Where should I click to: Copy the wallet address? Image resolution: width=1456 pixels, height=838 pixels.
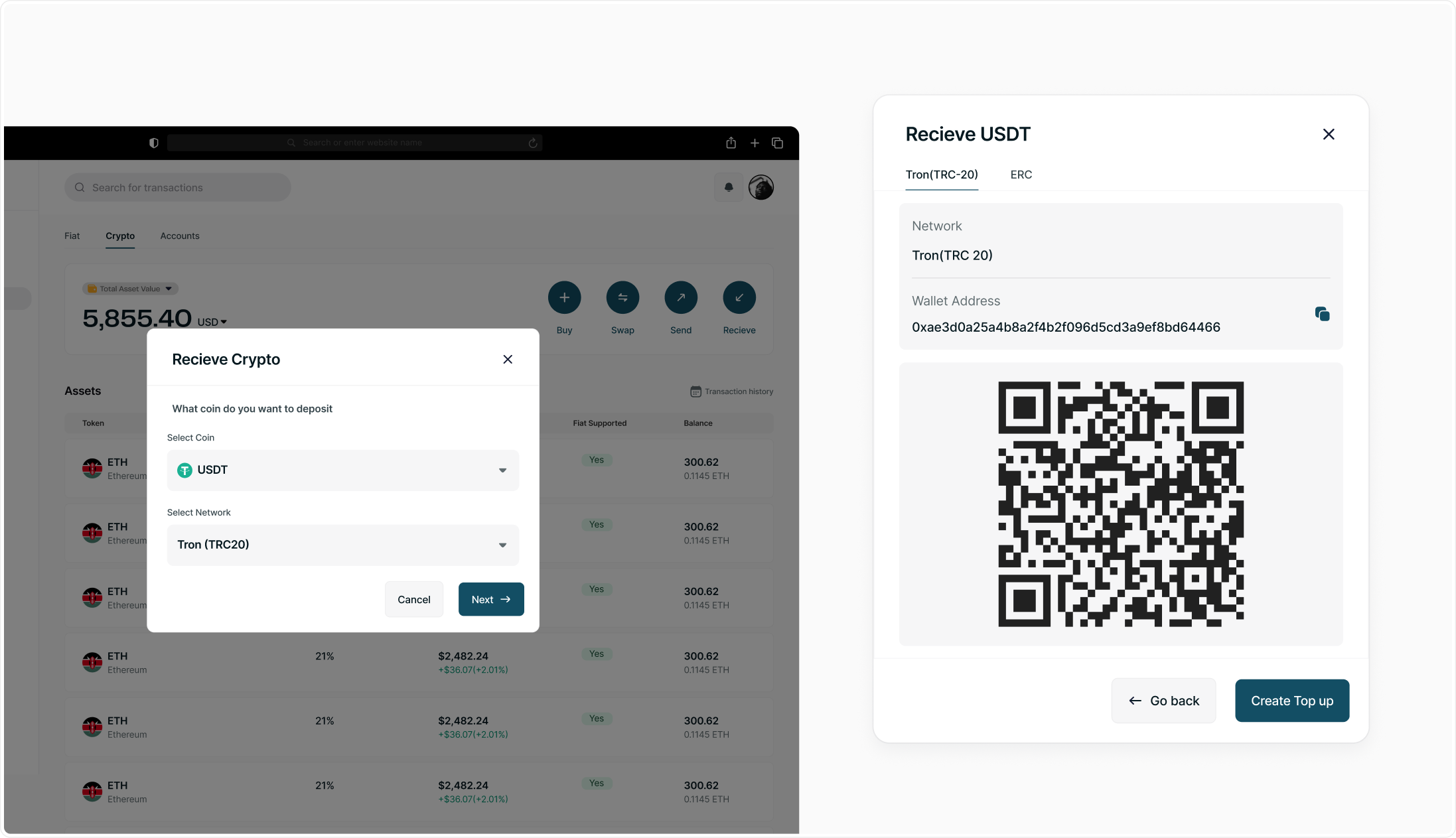[x=1321, y=314]
